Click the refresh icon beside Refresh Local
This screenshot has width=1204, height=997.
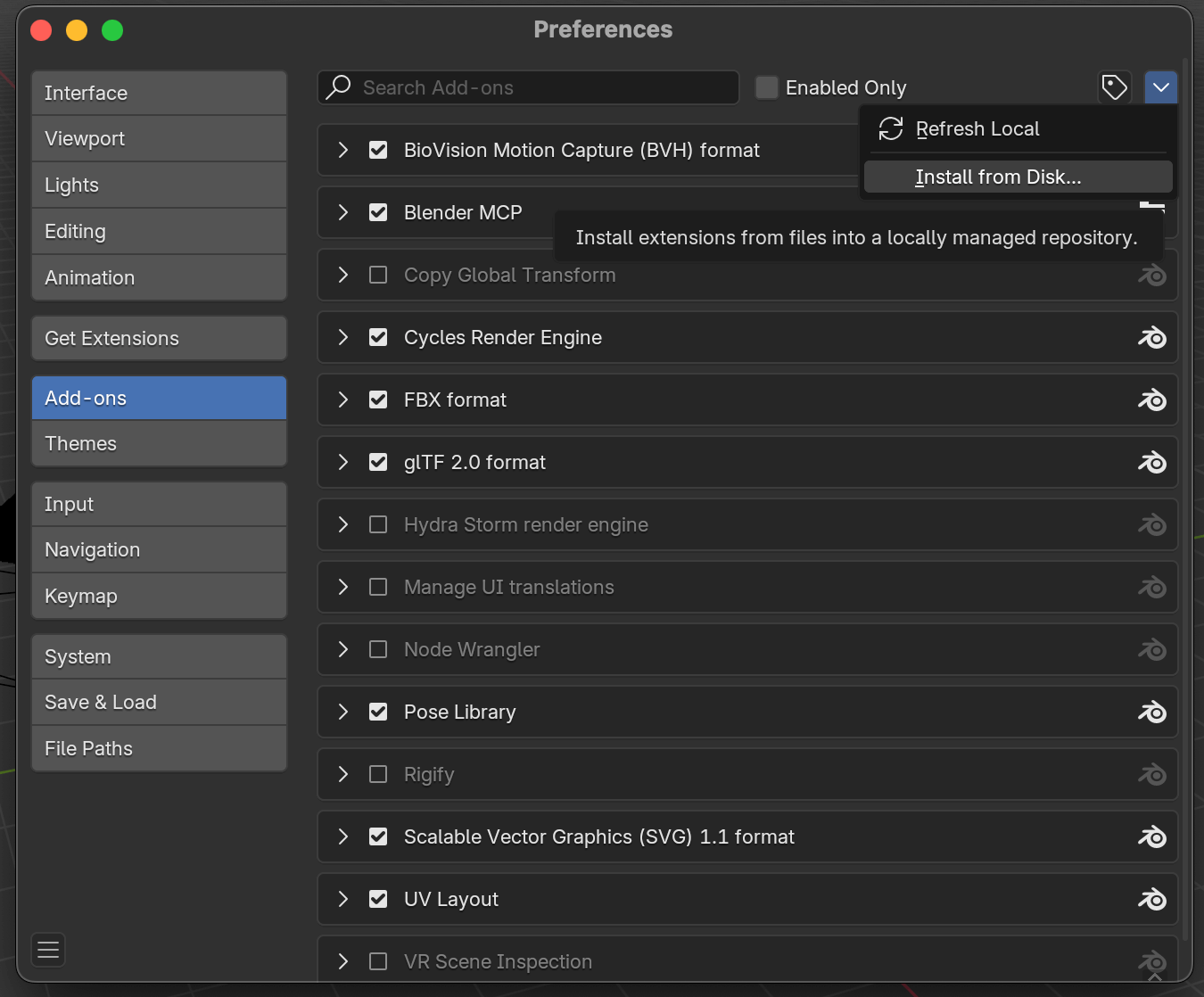(x=890, y=129)
